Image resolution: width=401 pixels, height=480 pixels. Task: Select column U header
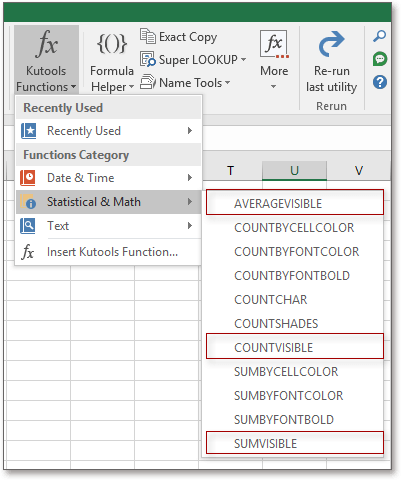click(294, 171)
